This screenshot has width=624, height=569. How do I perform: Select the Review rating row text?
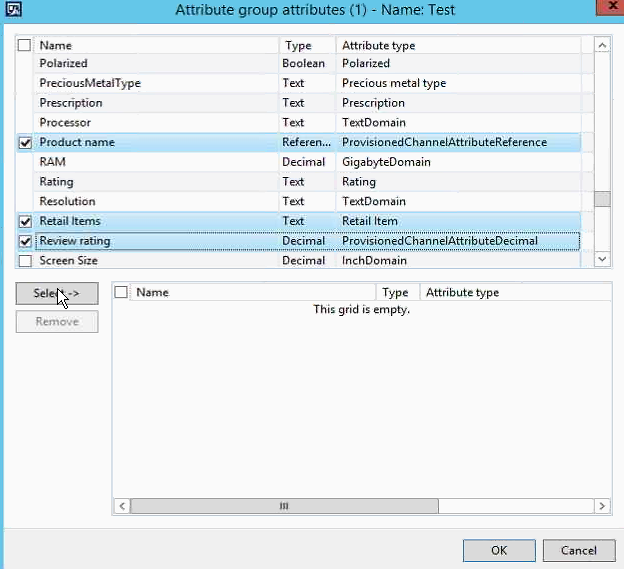pyautogui.click(x=75, y=241)
